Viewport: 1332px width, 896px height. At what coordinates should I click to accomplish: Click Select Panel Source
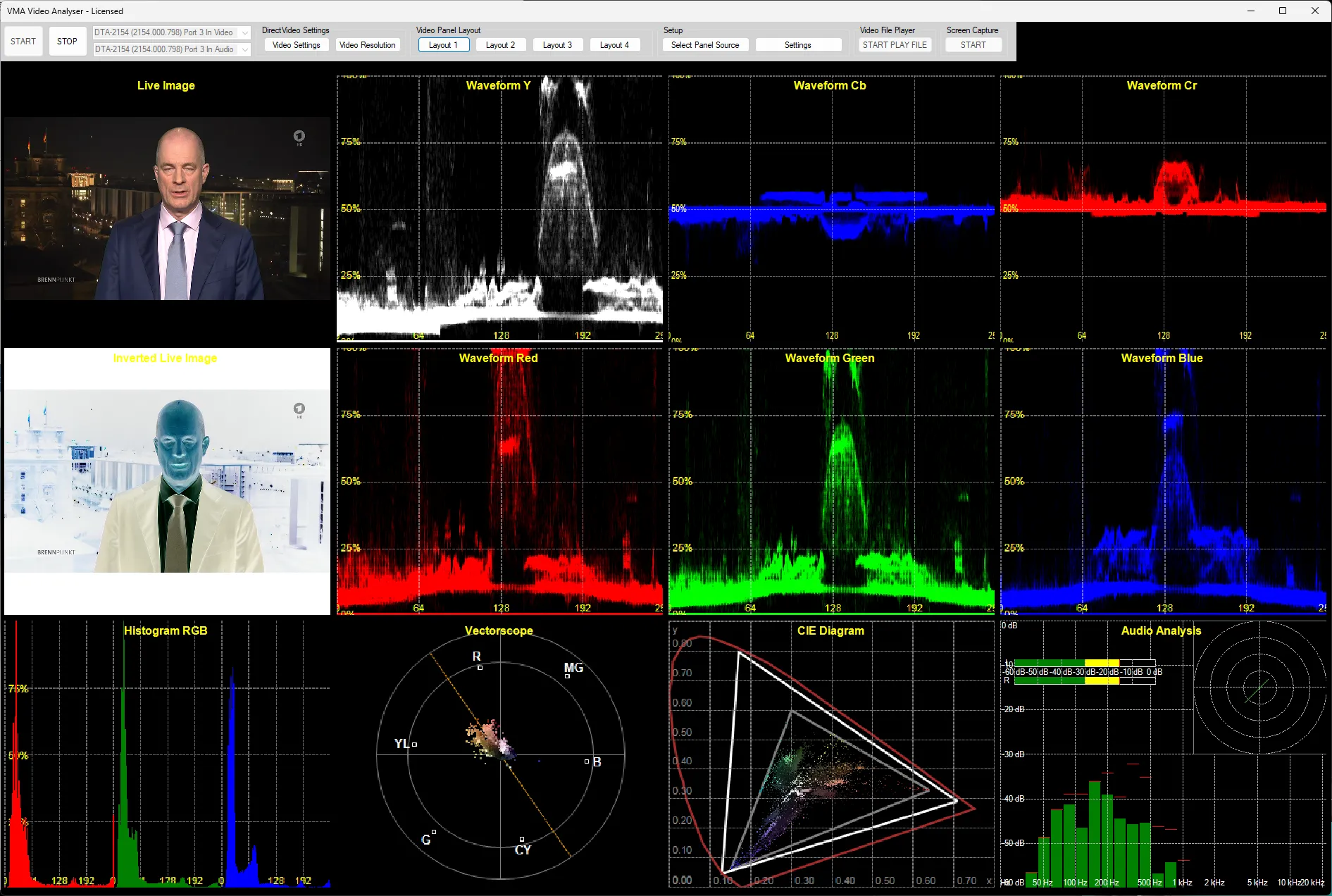(704, 45)
